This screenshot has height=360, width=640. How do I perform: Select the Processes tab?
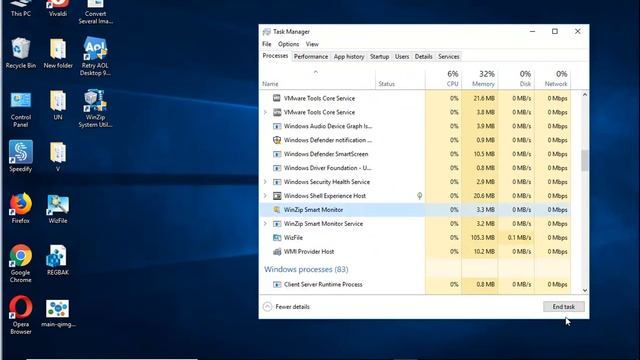(275, 56)
